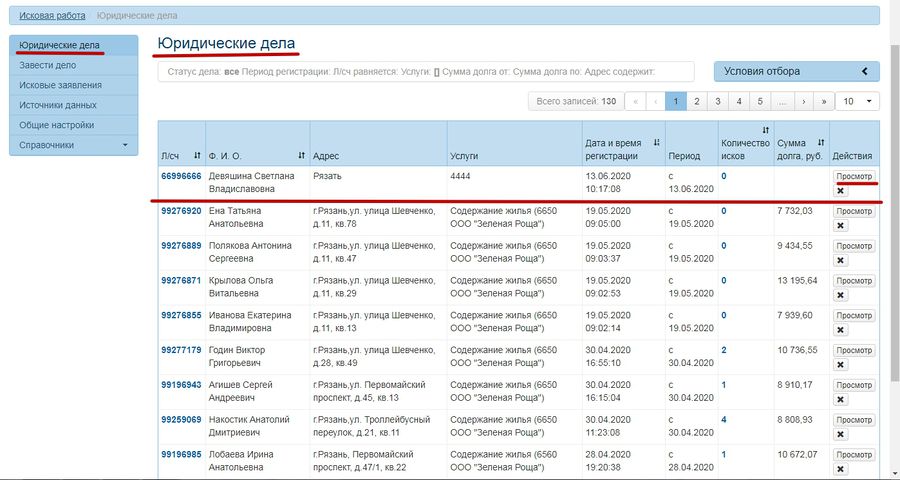The width and height of the screenshot is (900, 480).
Task: Sort by Дата и время регистрации arrows
Action: [657, 143]
